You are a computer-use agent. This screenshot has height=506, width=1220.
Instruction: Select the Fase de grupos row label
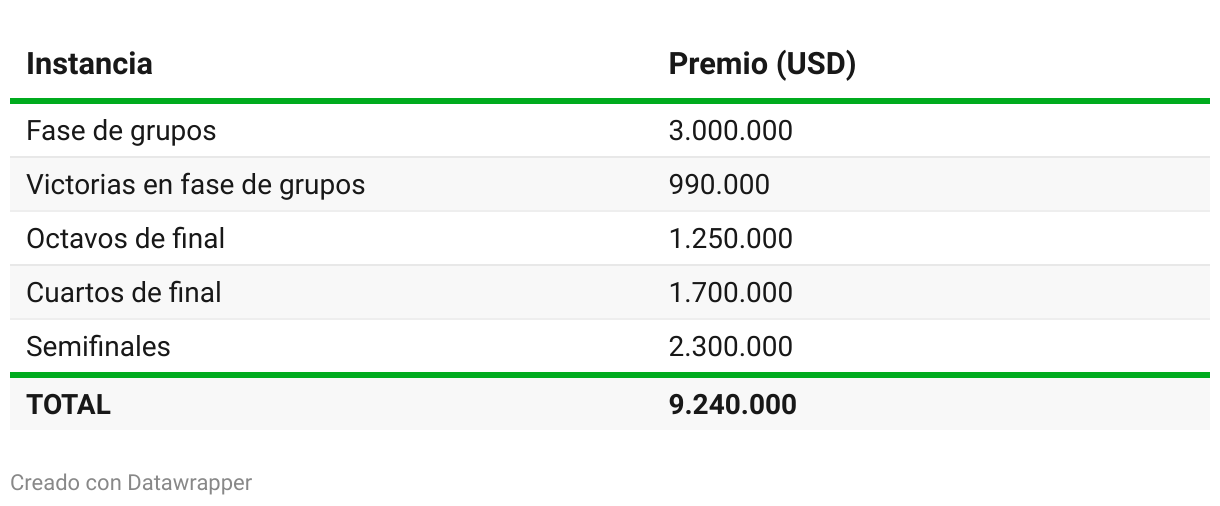pos(121,131)
